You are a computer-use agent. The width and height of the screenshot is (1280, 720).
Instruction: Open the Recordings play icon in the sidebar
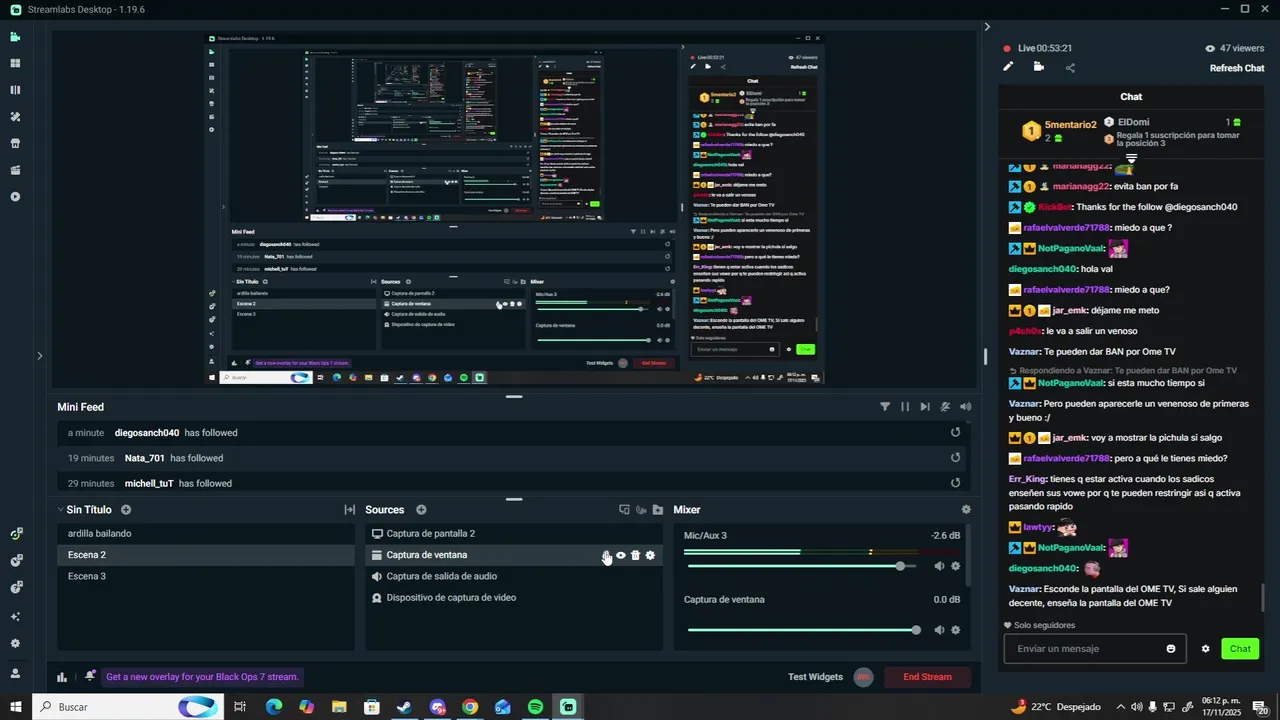point(15,197)
